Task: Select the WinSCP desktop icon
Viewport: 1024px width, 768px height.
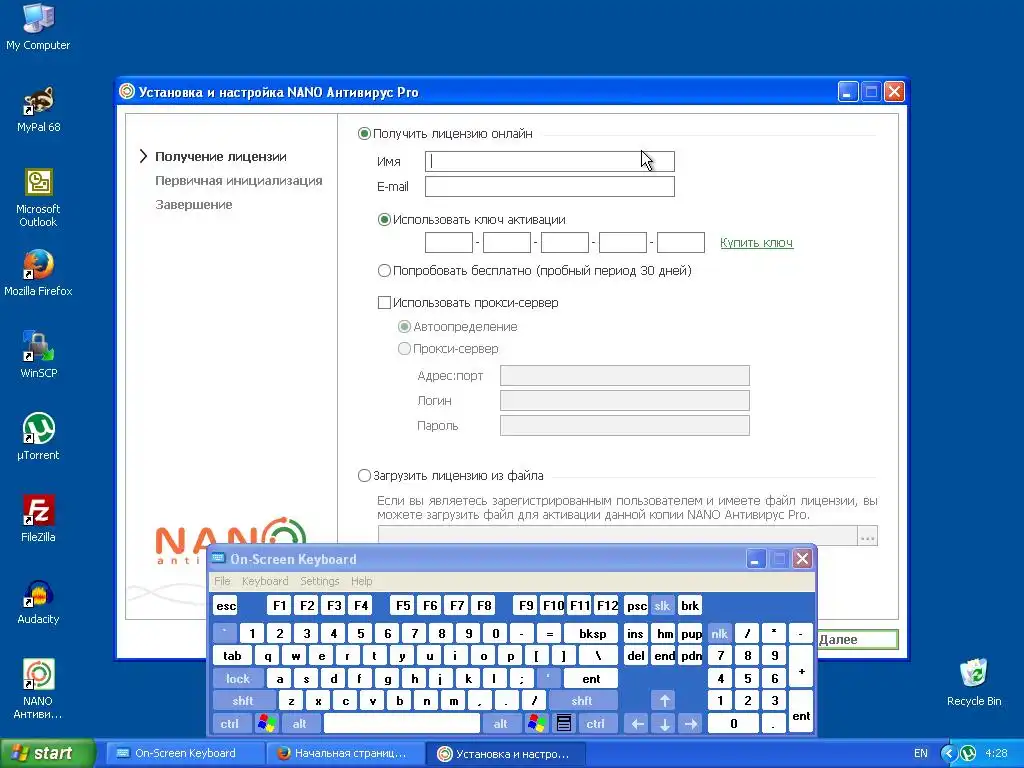Action: pyautogui.click(x=38, y=355)
